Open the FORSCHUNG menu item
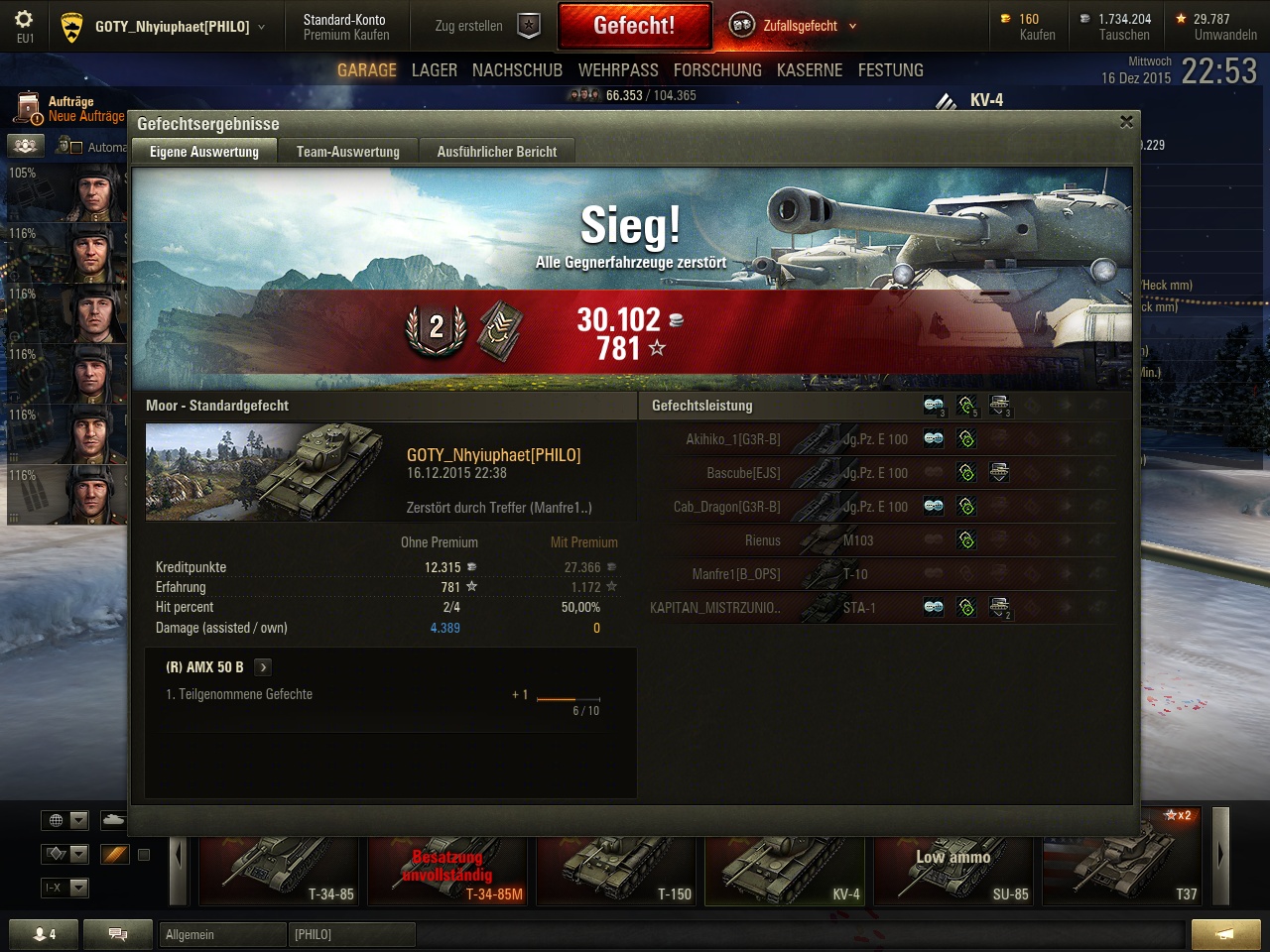1270x952 pixels. point(717,70)
